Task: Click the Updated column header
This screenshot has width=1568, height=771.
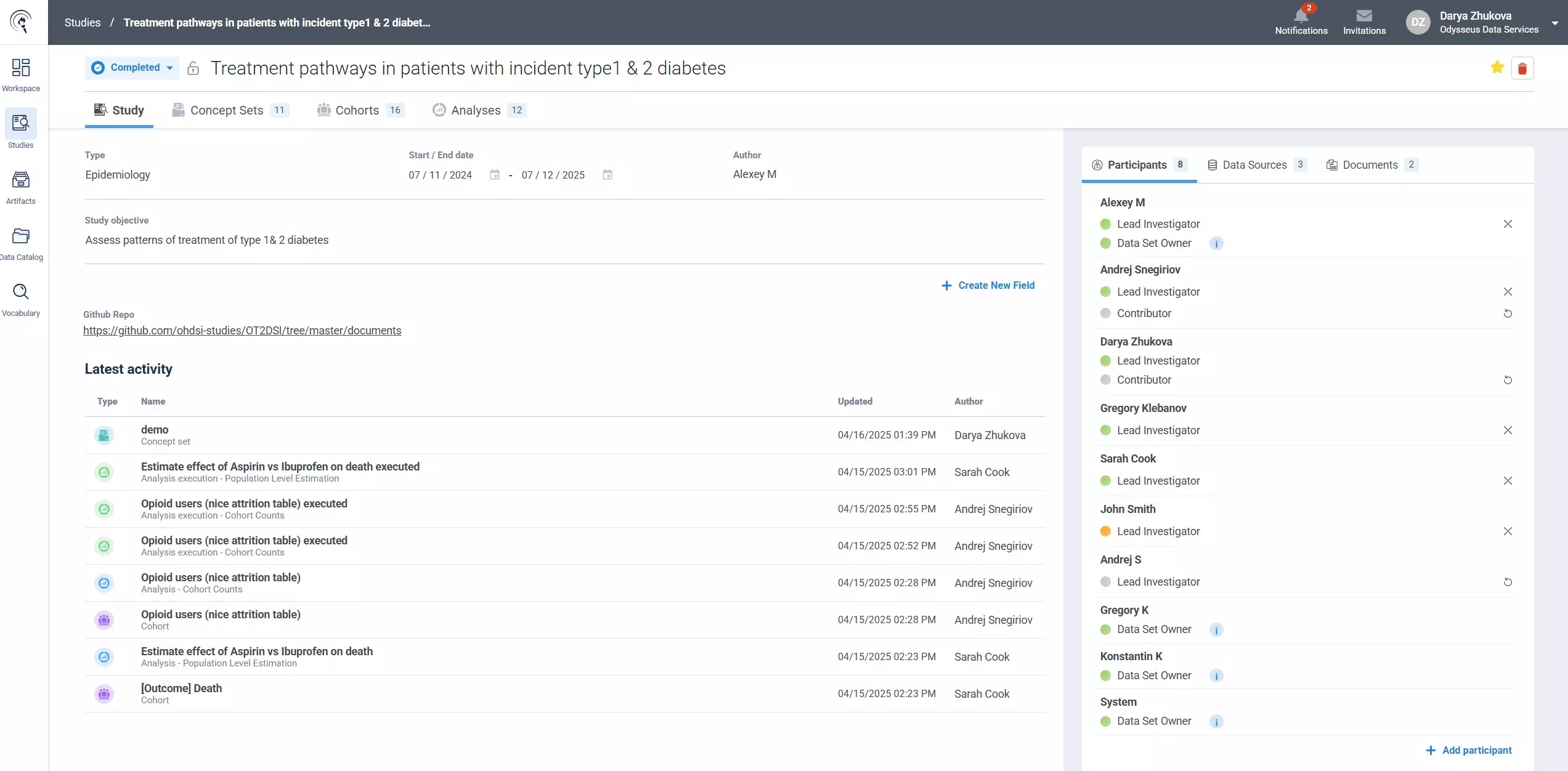Action: pos(855,402)
